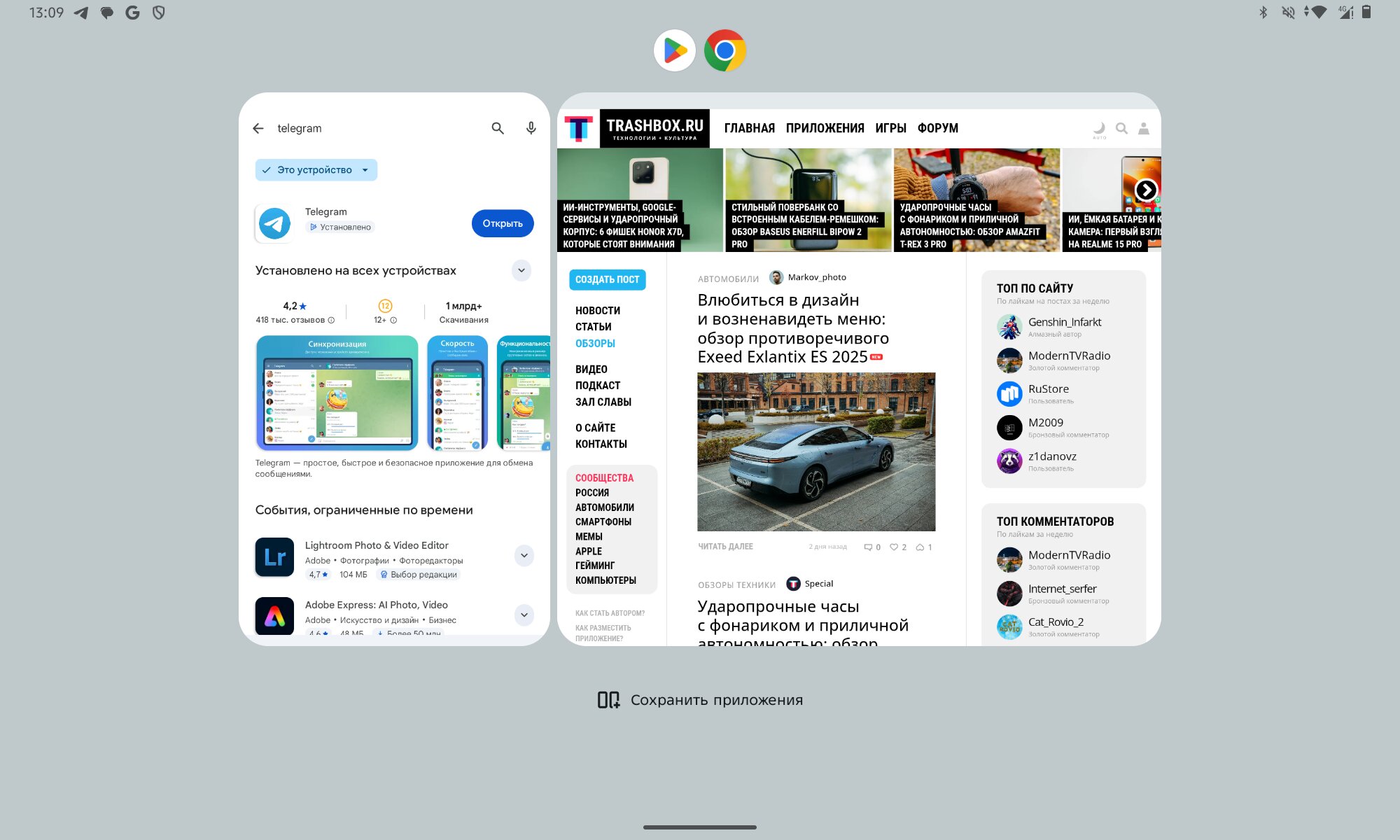1400x840 pixels.
Task: Expand 'Установлено на всех устройствах' section
Action: 521,270
